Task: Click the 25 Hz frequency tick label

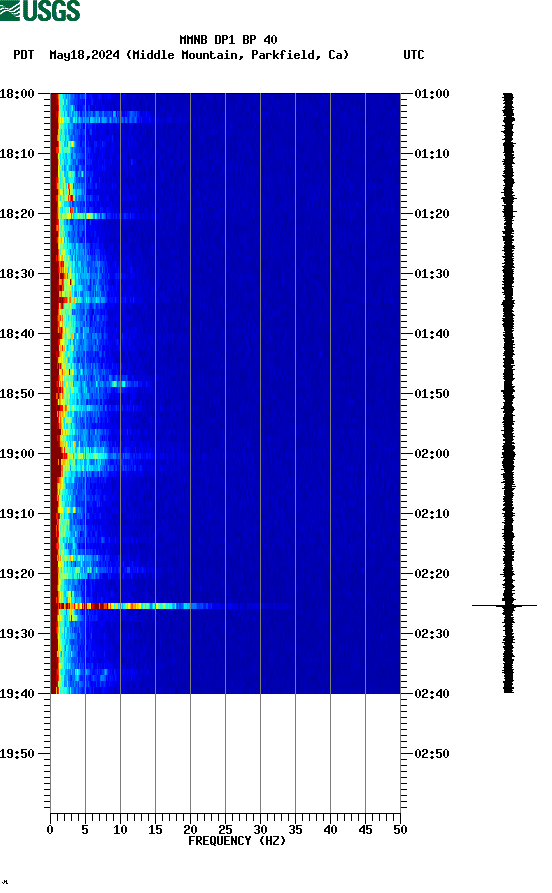Action: click(x=225, y=830)
